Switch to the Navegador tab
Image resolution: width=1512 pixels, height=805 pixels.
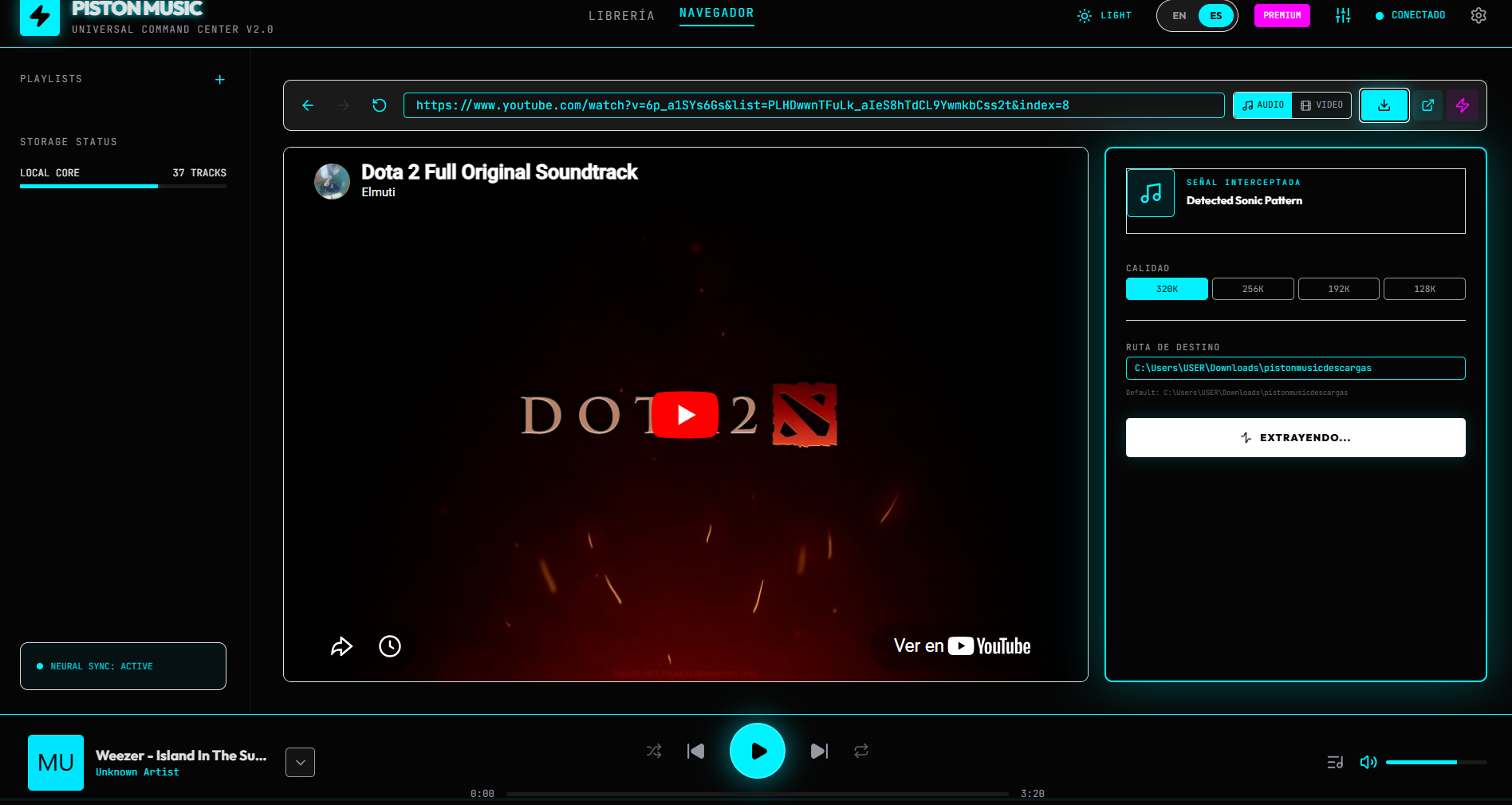click(716, 14)
